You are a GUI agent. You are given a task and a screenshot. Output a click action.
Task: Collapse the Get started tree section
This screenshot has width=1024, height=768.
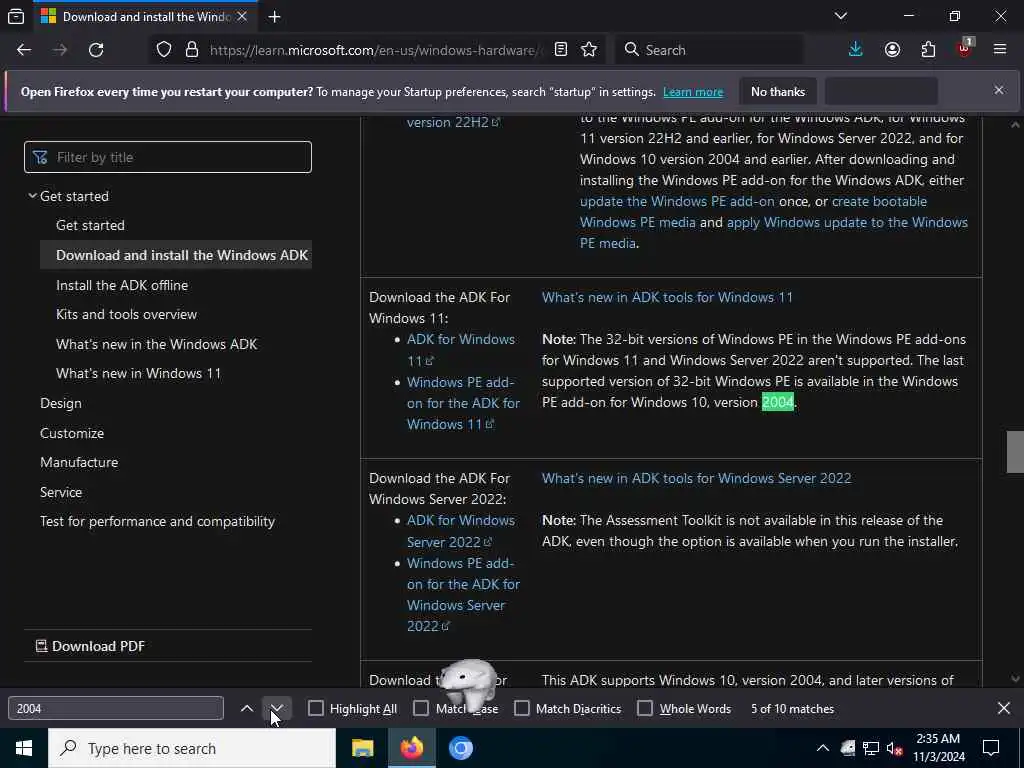click(32, 196)
